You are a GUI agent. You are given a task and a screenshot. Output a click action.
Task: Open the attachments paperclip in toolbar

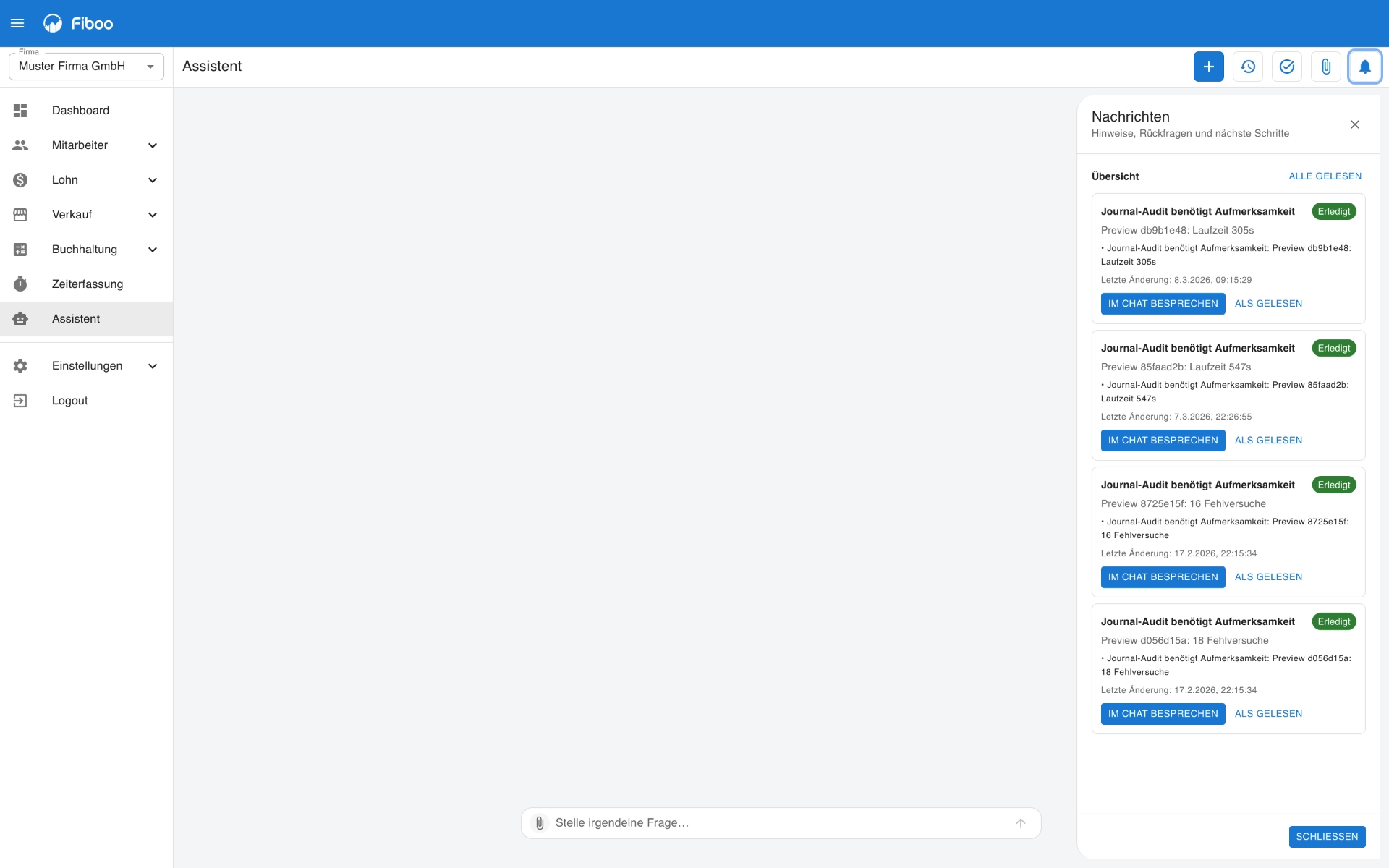pyautogui.click(x=1325, y=67)
